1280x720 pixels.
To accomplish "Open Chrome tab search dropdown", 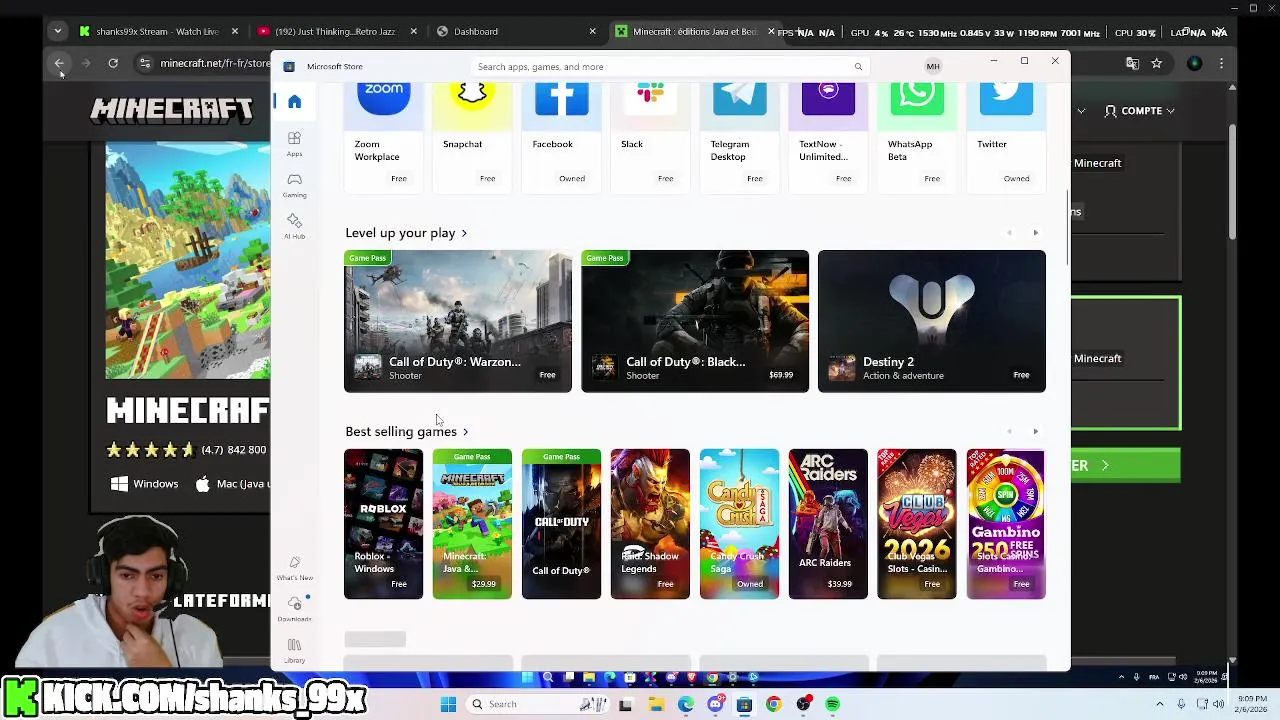I will click(x=57, y=31).
